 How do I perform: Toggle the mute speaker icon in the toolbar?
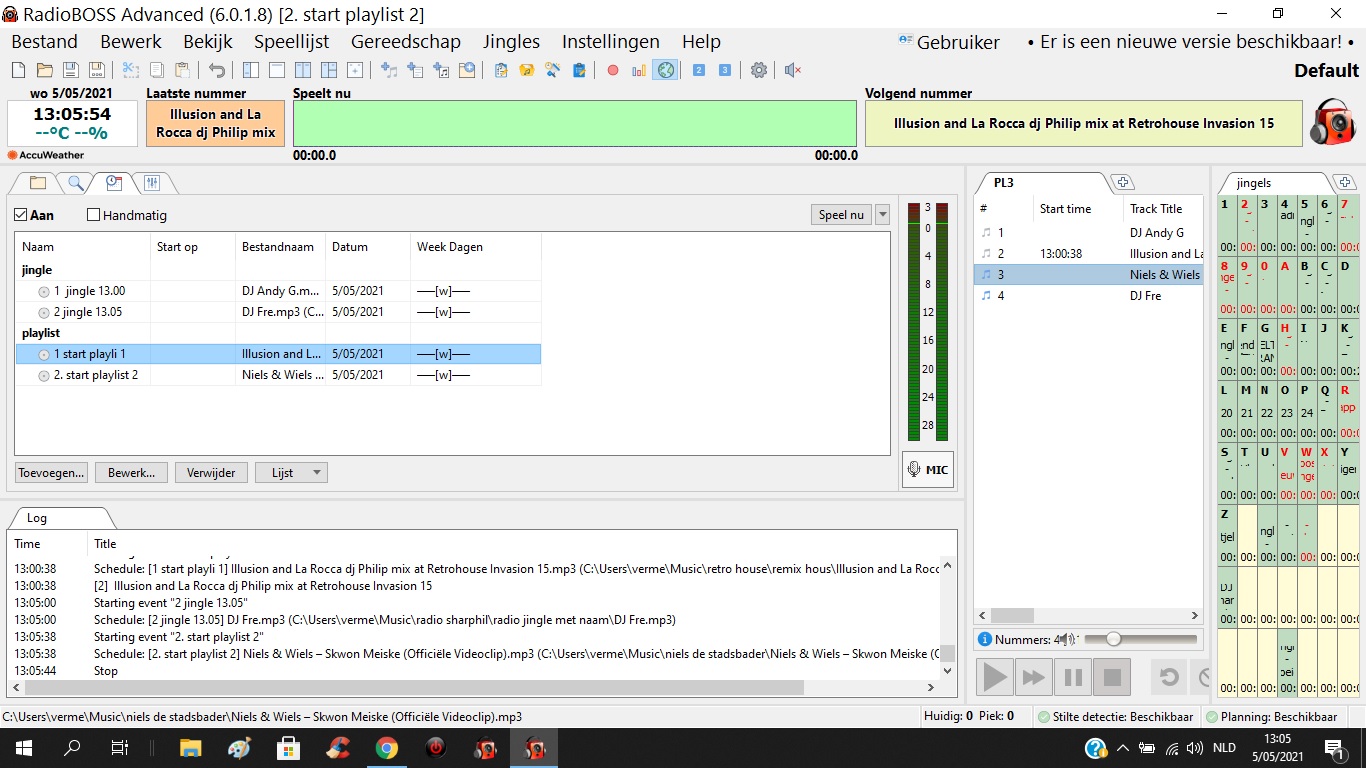click(x=793, y=70)
